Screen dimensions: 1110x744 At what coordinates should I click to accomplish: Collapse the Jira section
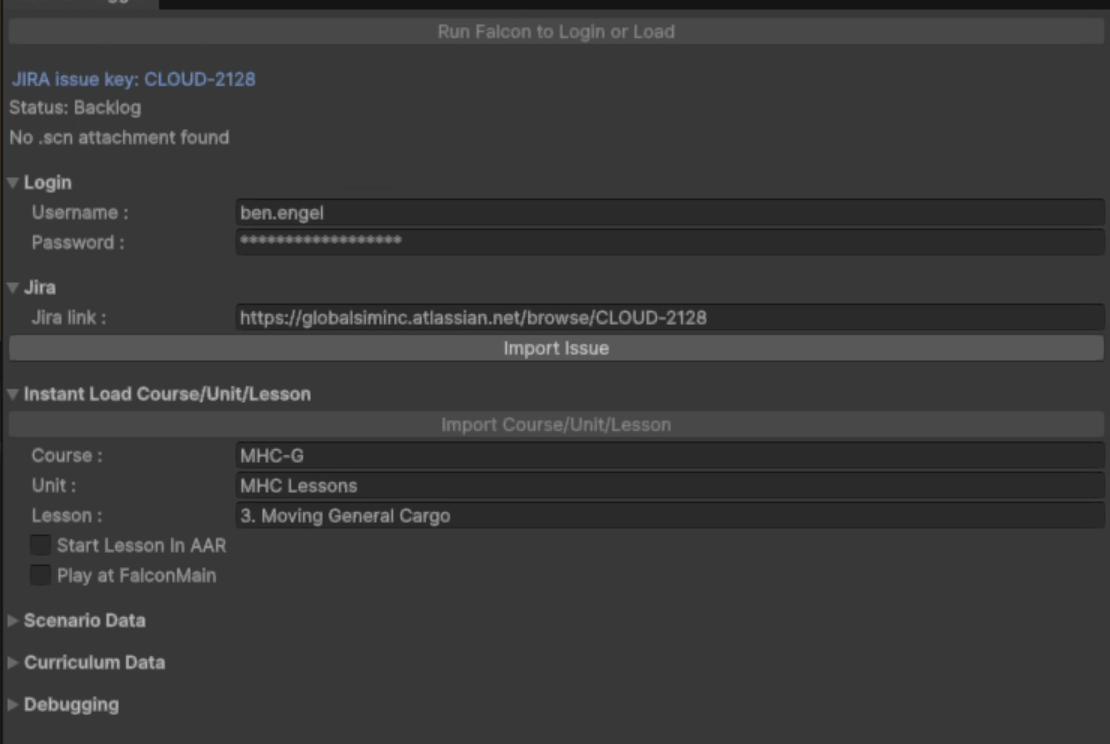[13, 287]
